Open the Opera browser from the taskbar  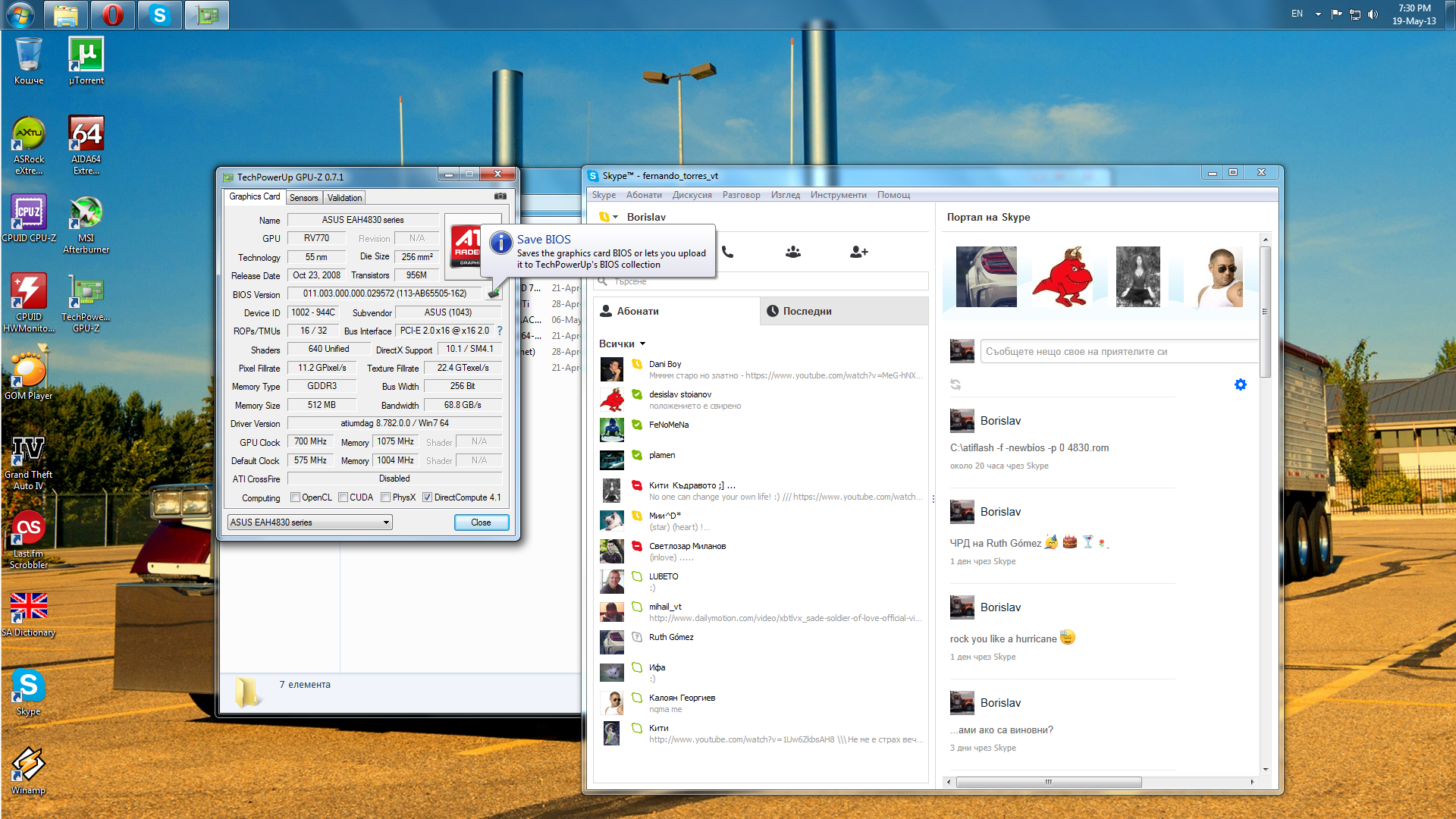point(113,14)
